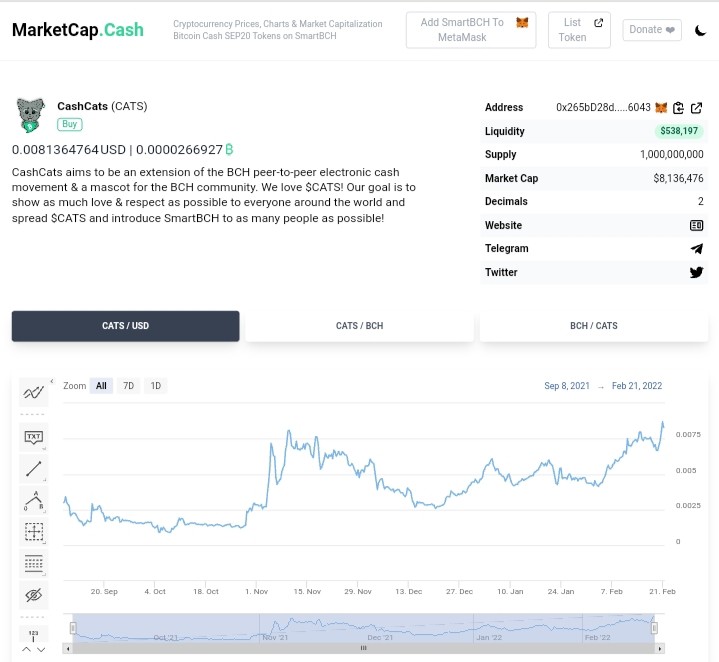Image resolution: width=719 pixels, height=662 pixels.
Task: Open the List Token link
Action: (579, 30)
